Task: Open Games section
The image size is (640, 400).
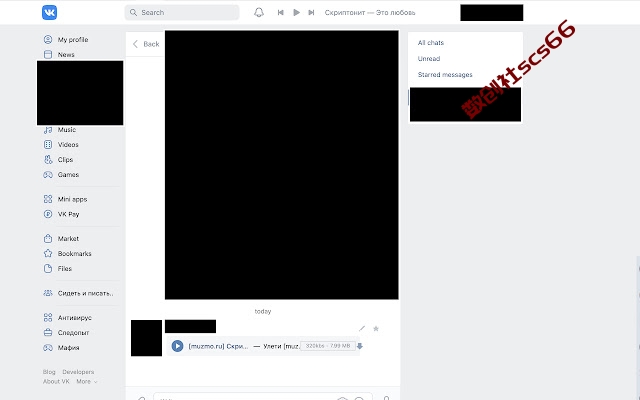Action: pyautogui.click(x=68, y=175)
